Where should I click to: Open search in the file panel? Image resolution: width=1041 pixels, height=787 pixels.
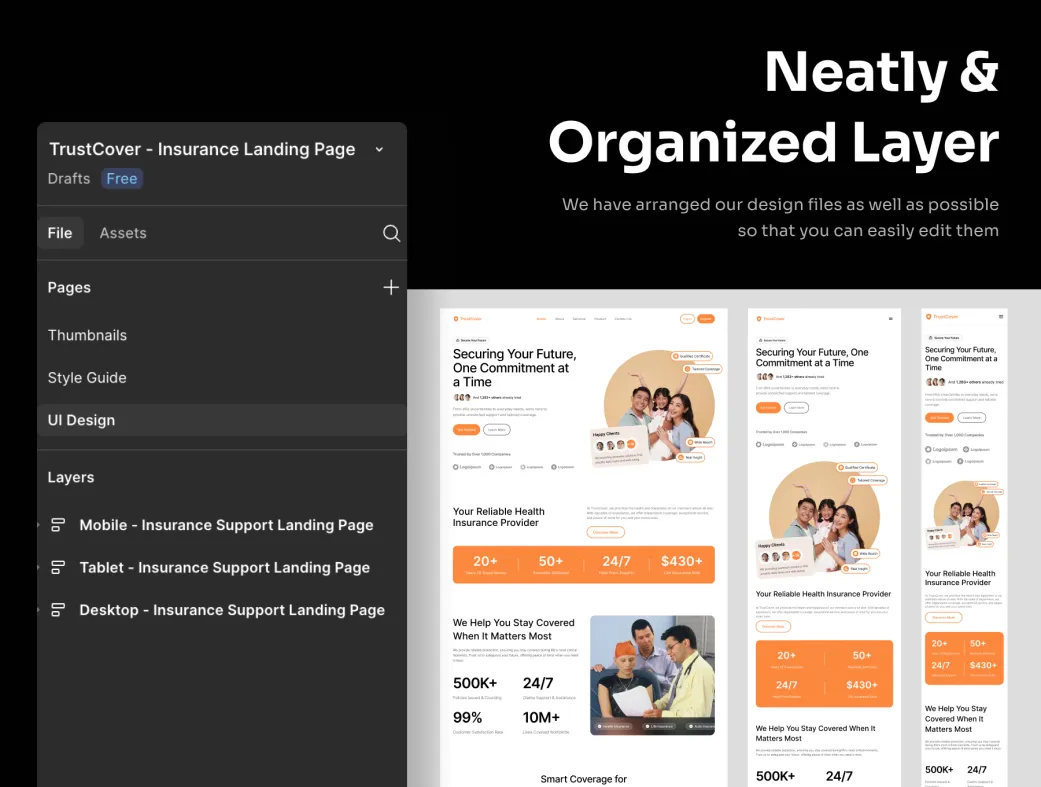(391, 233)
